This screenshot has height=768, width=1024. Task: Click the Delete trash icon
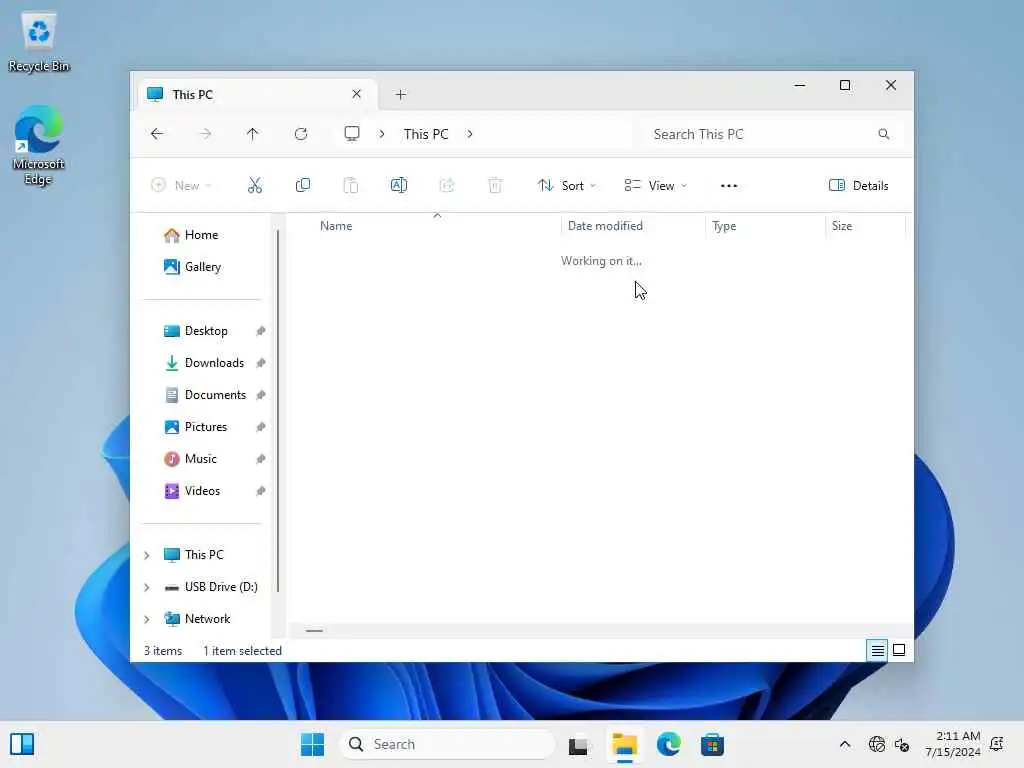click(x=495, y=185)
